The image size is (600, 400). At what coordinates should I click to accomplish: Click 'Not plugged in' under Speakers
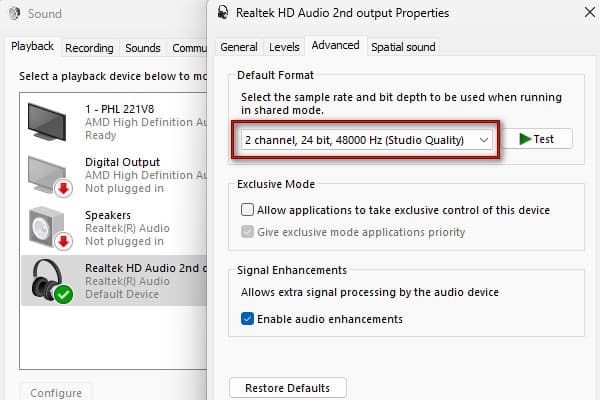pyautogui.click(x=124, y=241)
